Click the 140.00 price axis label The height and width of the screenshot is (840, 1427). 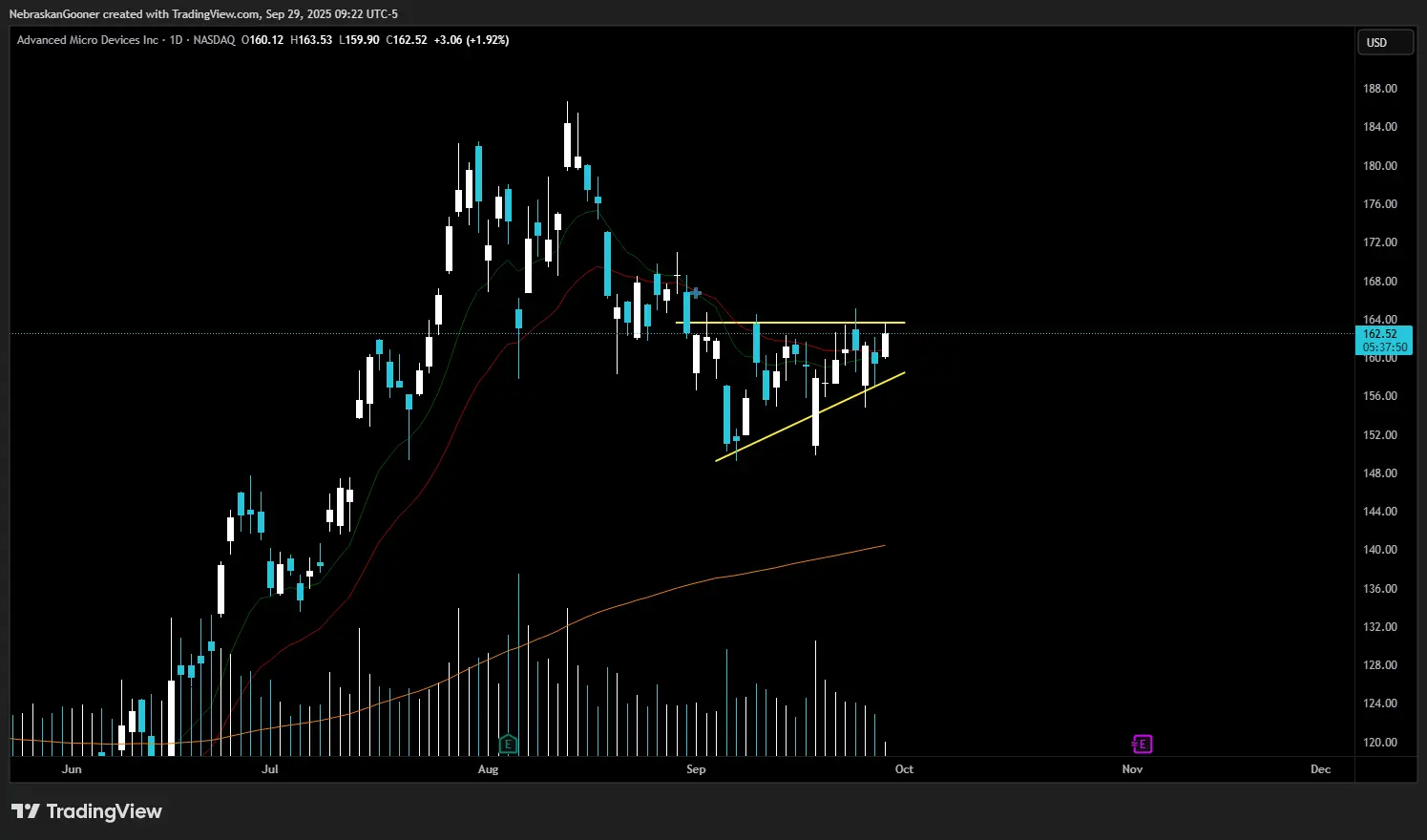tap(1379, 550)
